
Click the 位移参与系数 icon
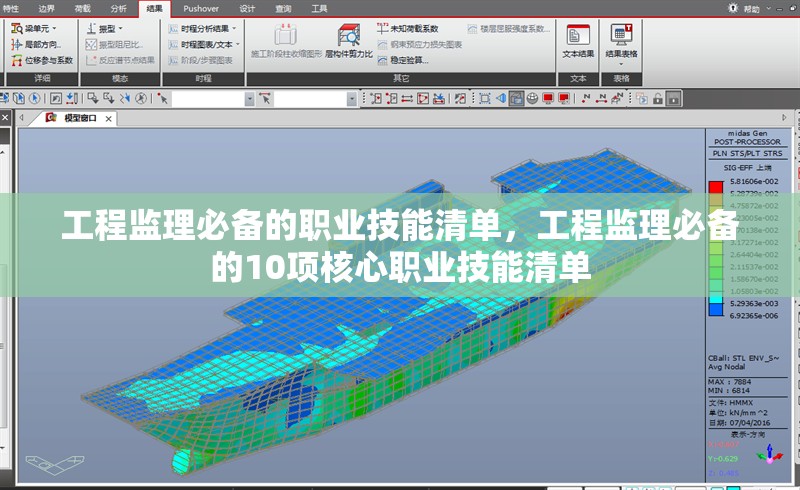[40, 60]
